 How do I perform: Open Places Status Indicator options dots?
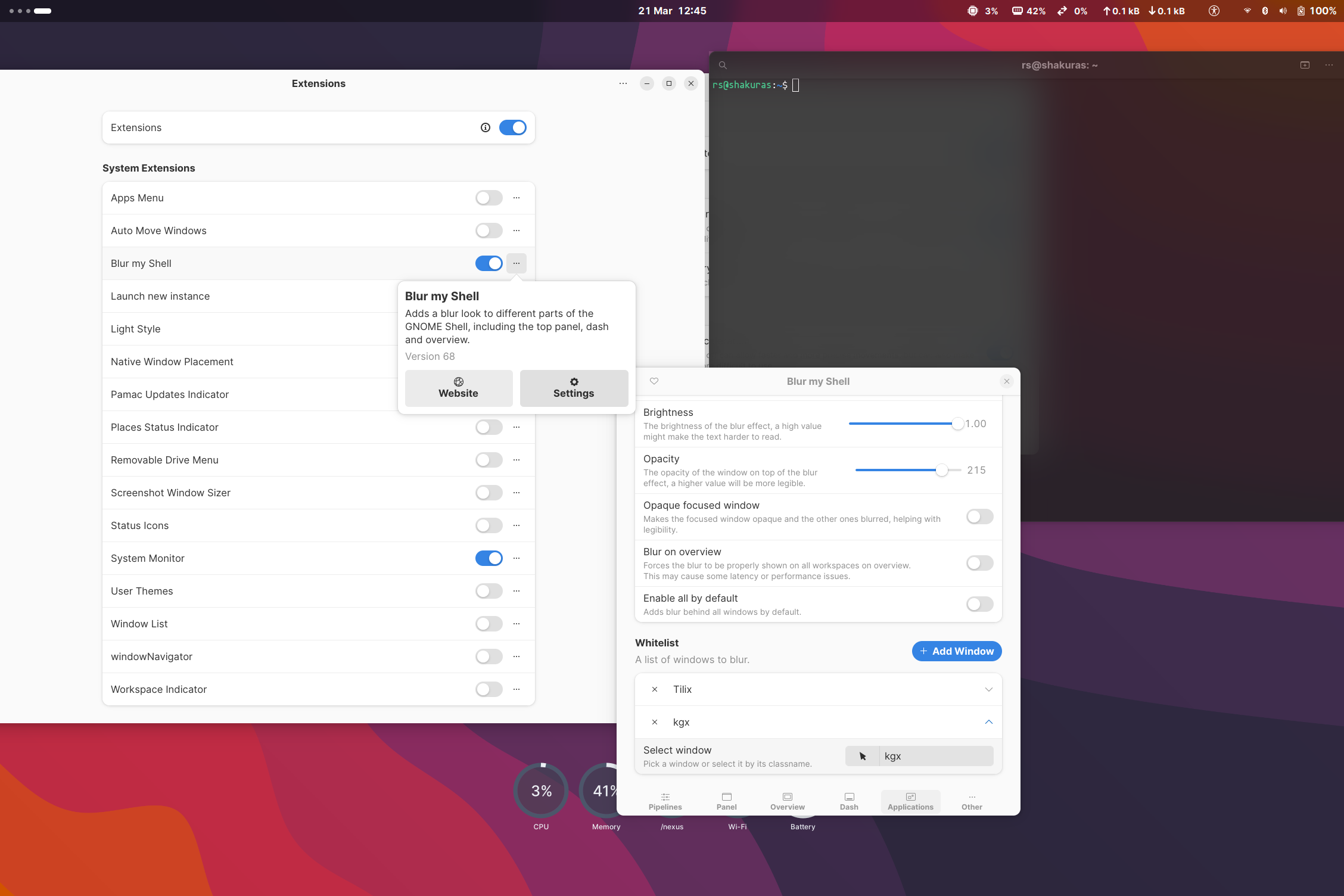pos(517,427)
